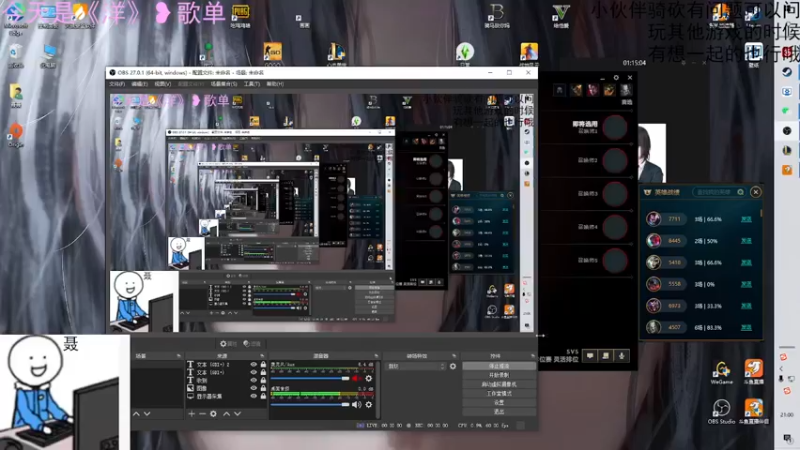Open PUBG desktop shortcut
The image size is (800, 450).
pyautogui.click(x=240, y=15)
